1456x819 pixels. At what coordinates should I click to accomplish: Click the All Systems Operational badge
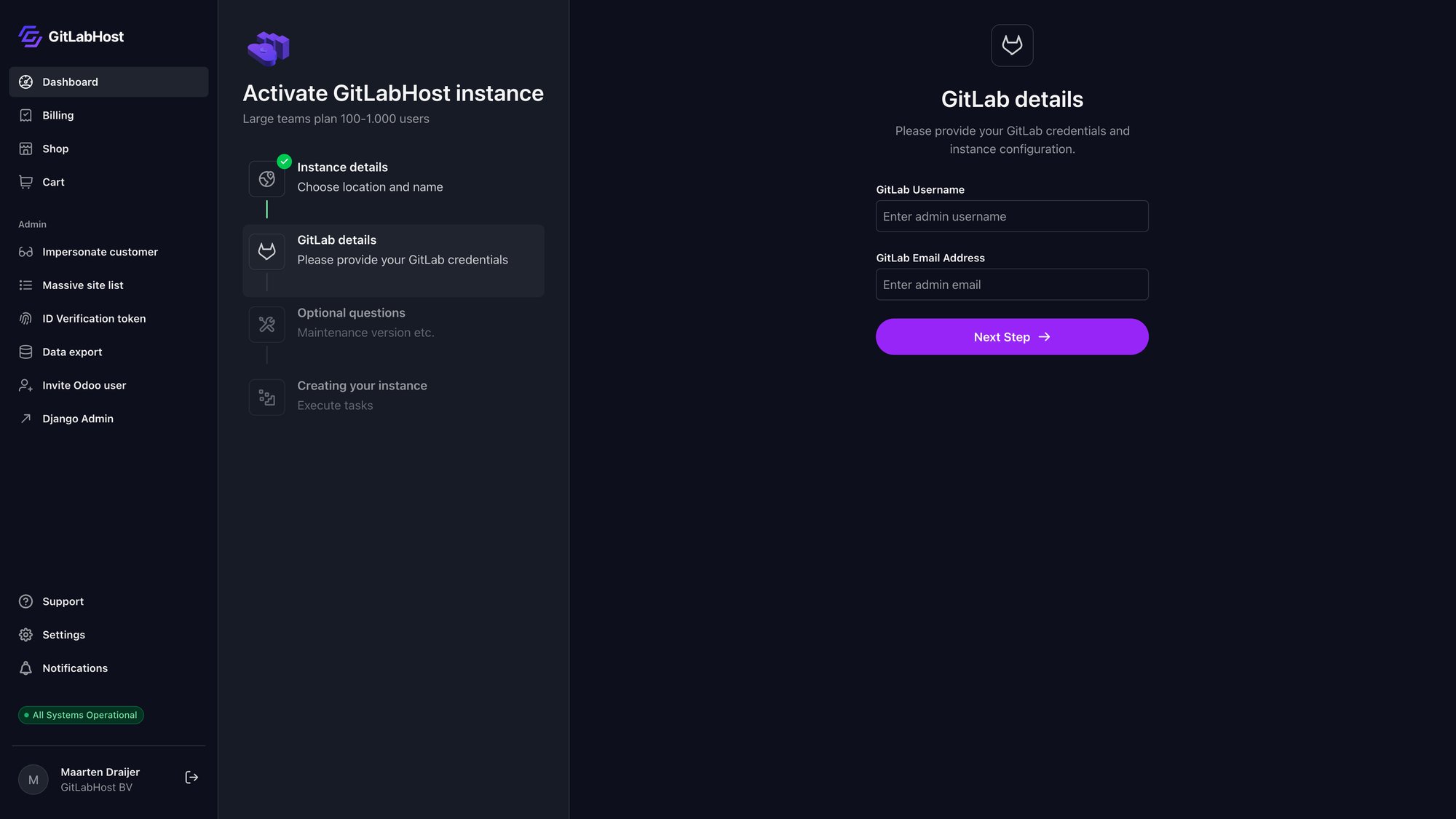click(80, 714)
